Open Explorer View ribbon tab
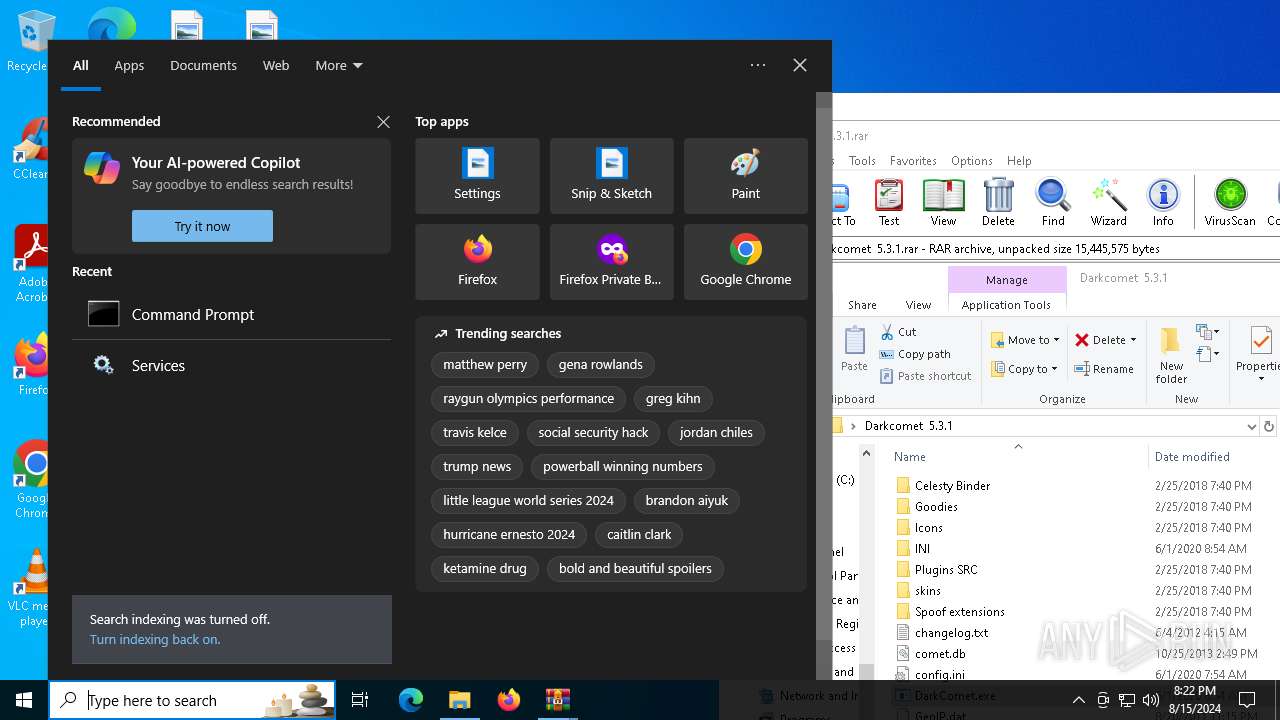 (x=918, y=305)
